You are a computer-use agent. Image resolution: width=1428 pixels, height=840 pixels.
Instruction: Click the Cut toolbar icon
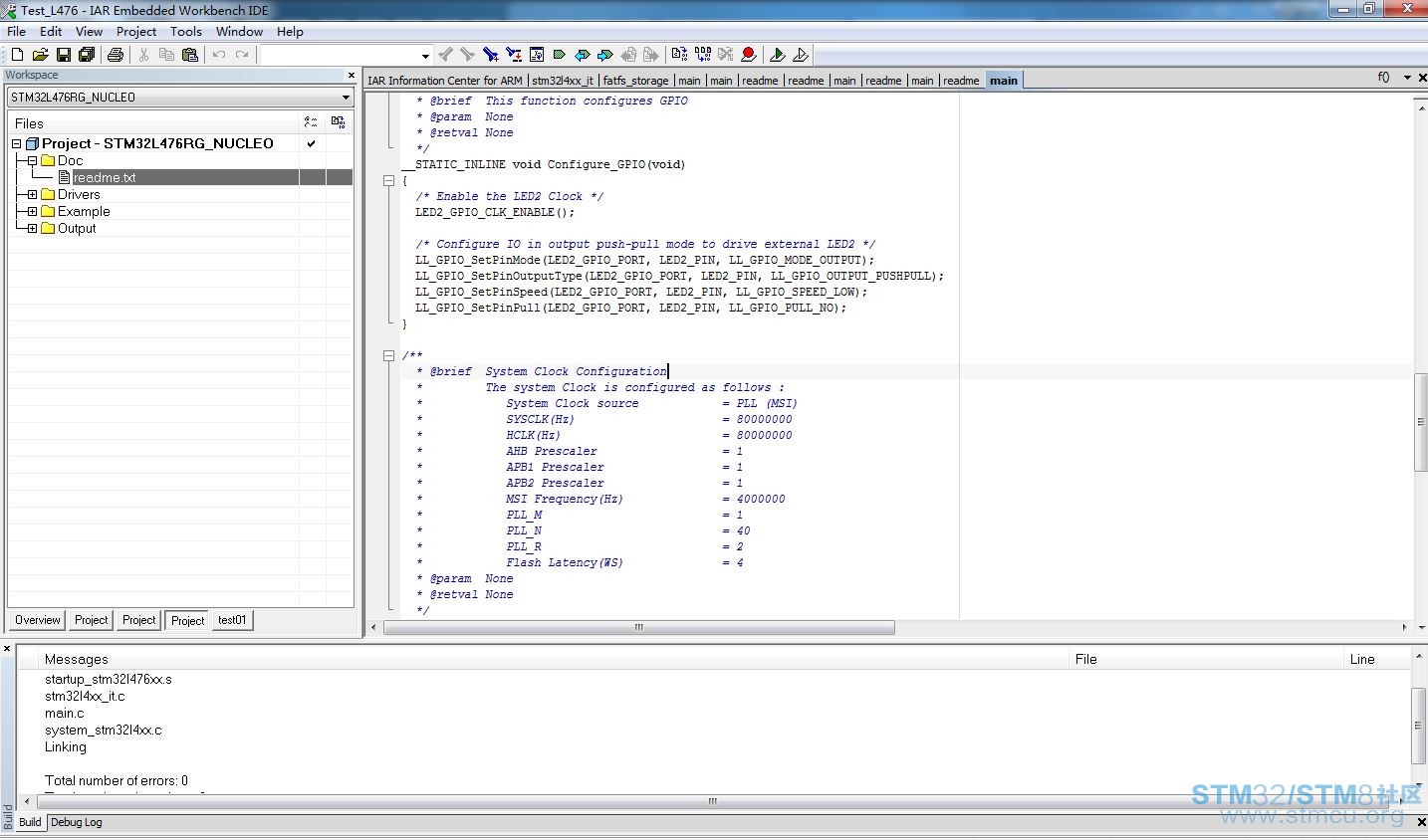pos(144,55)
